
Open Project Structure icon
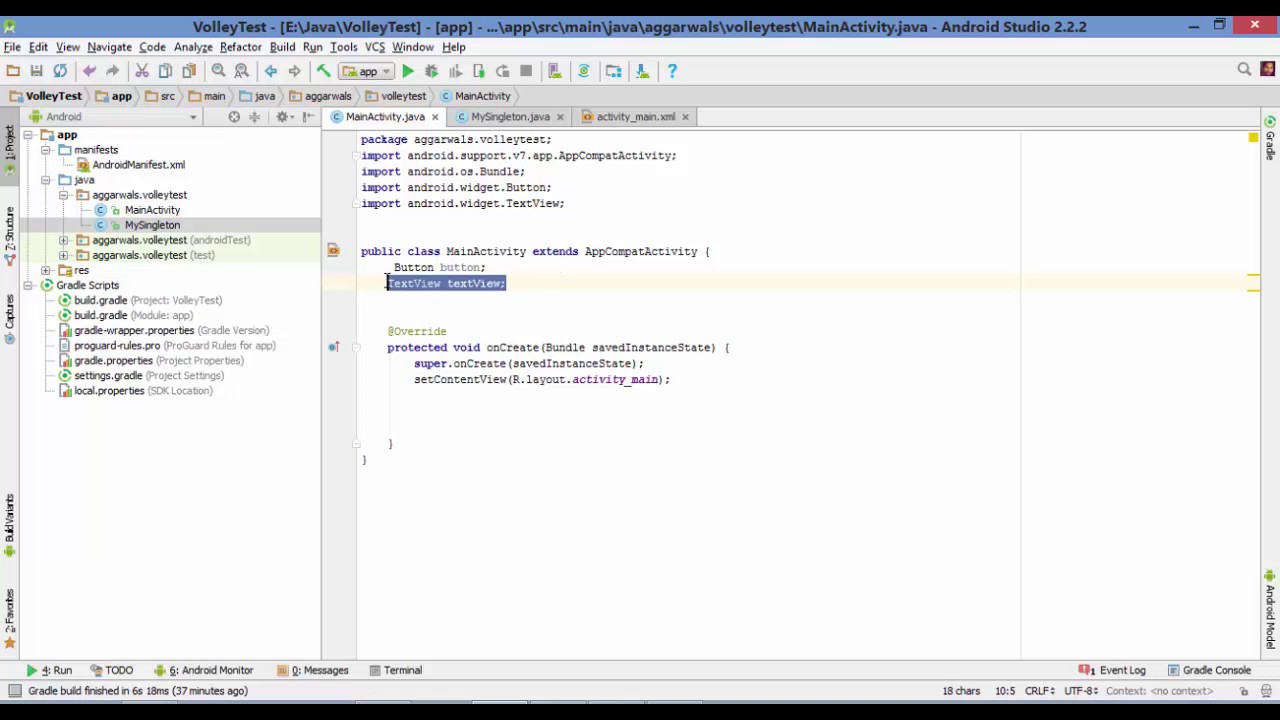pyautogui.click(x=613, y=71)
